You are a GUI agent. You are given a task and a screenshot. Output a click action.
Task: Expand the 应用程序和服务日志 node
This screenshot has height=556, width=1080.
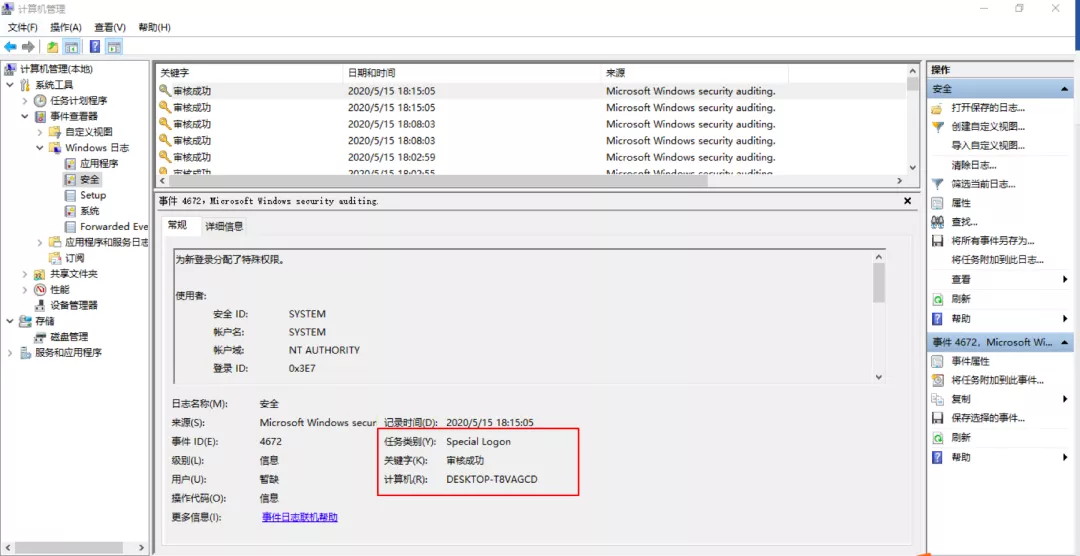coord(40,242)
